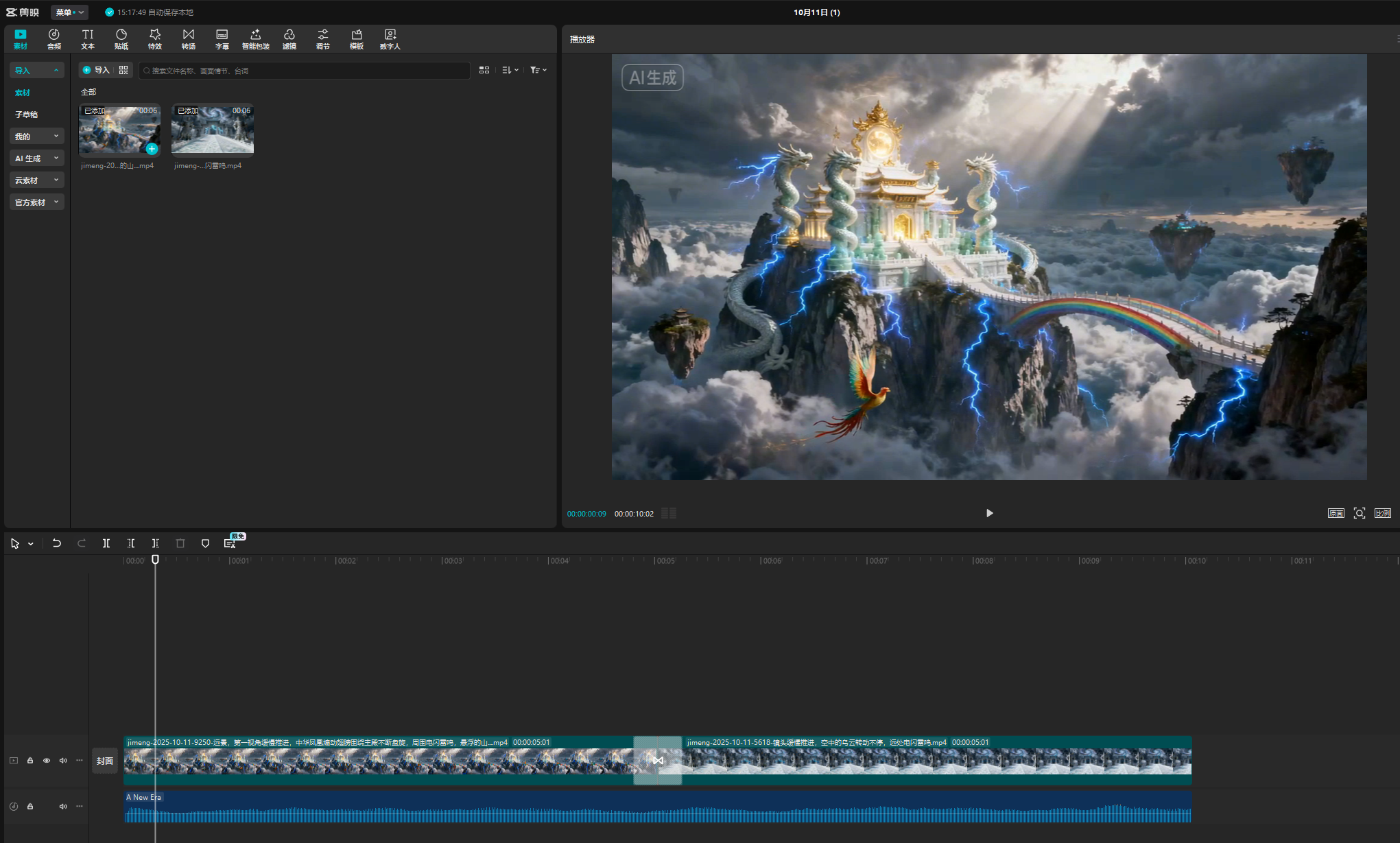Open the 贴纸 stickers panel
The height and width of the screenshot is (843, 1400).
pos(121,38)
